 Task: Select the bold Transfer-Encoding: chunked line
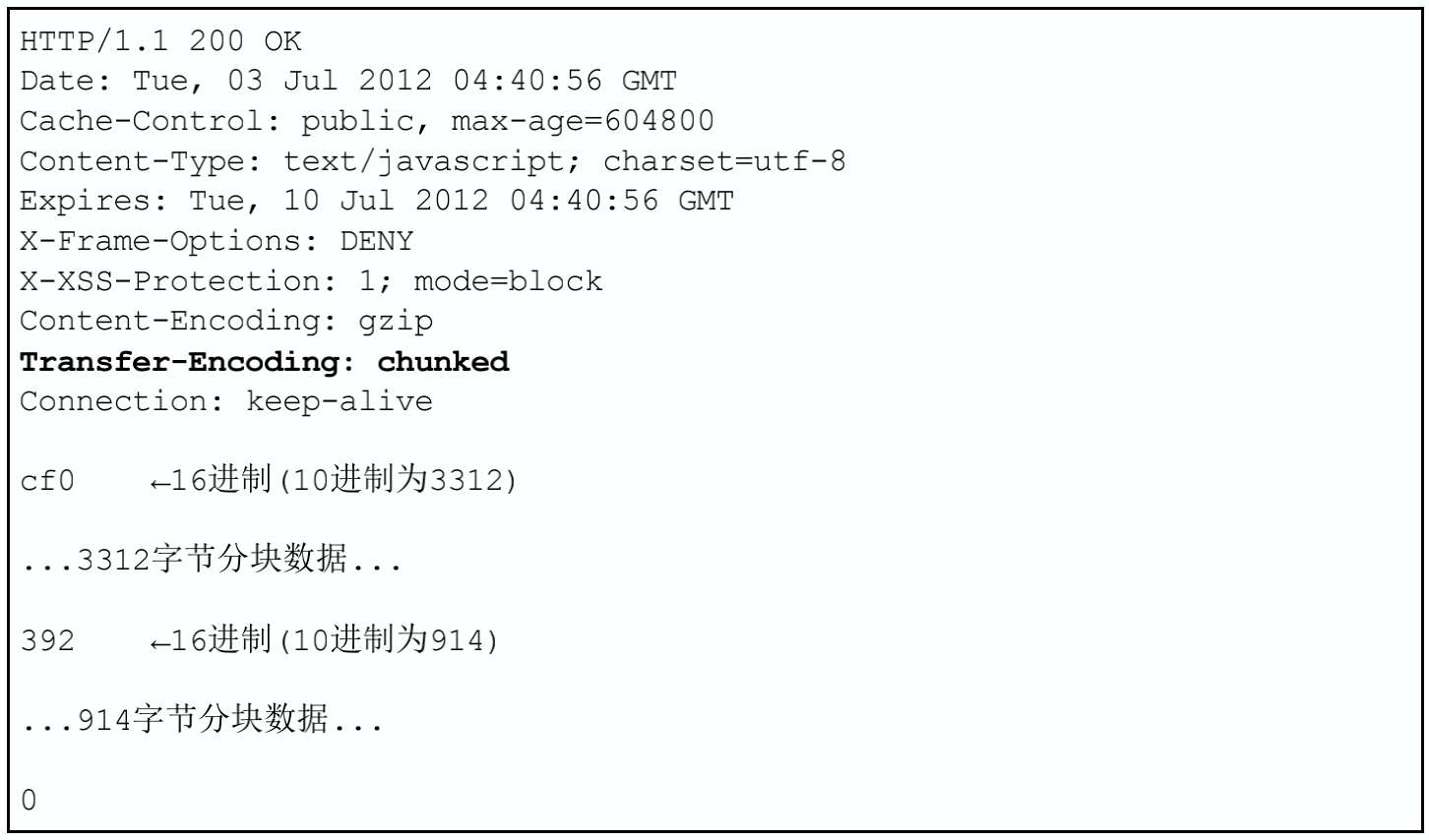tap(265, 362)
